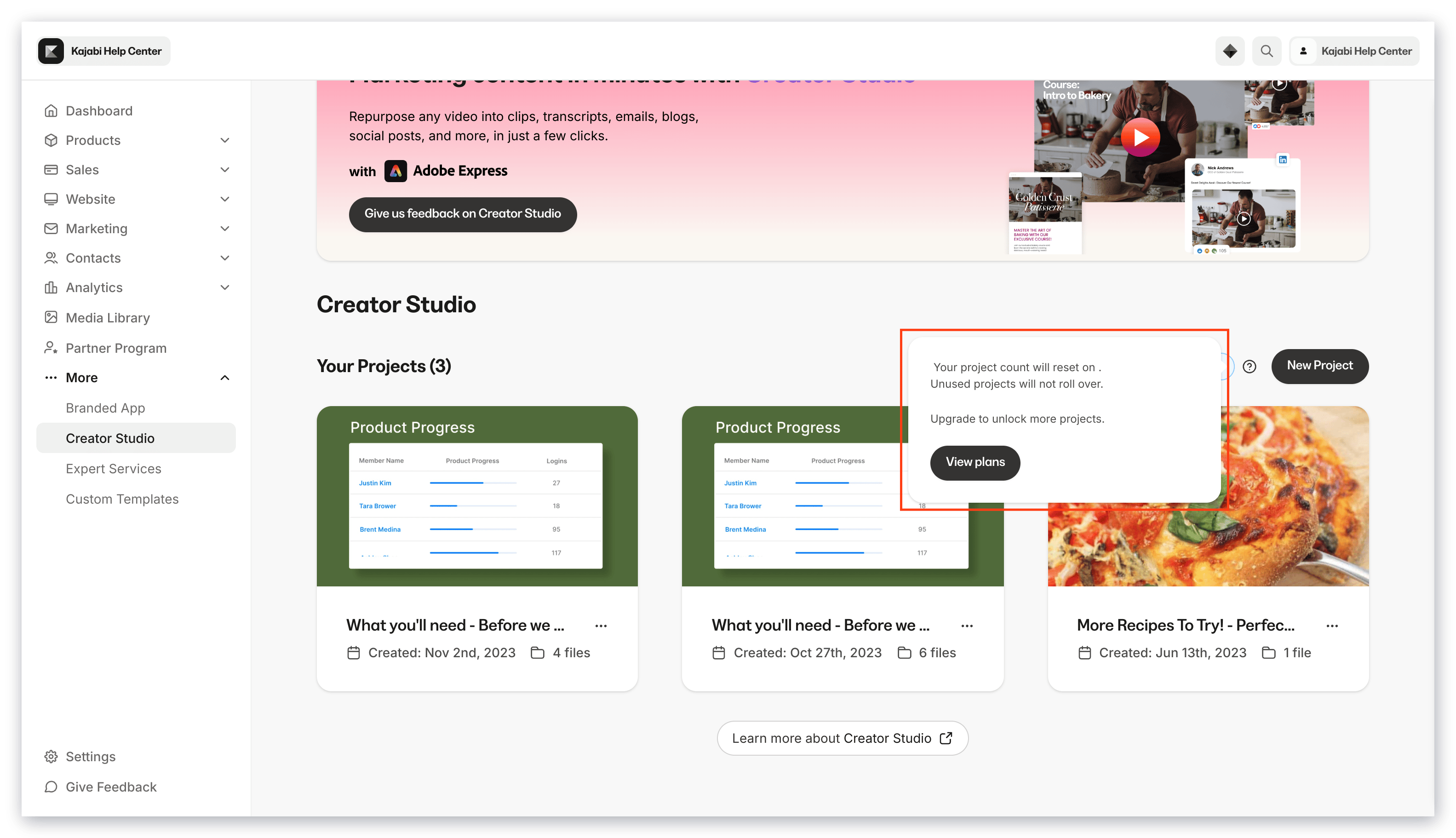This screenshot has height=838, width=1456.
Task: Click calendar icon on Jun 13th card
Action: (1084, 653)
